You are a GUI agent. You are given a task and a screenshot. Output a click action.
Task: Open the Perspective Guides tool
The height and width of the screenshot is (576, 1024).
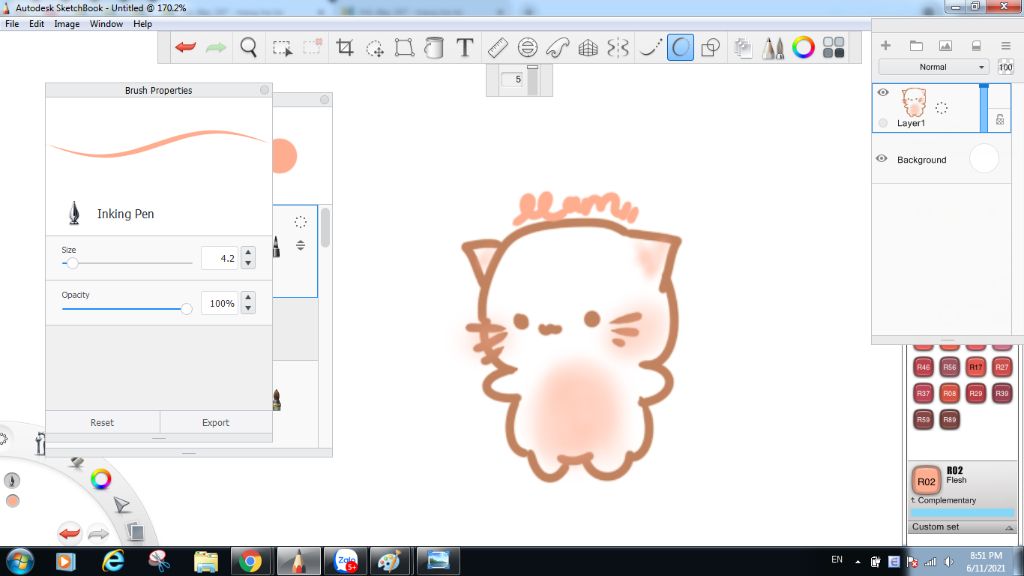coord(588,47)
